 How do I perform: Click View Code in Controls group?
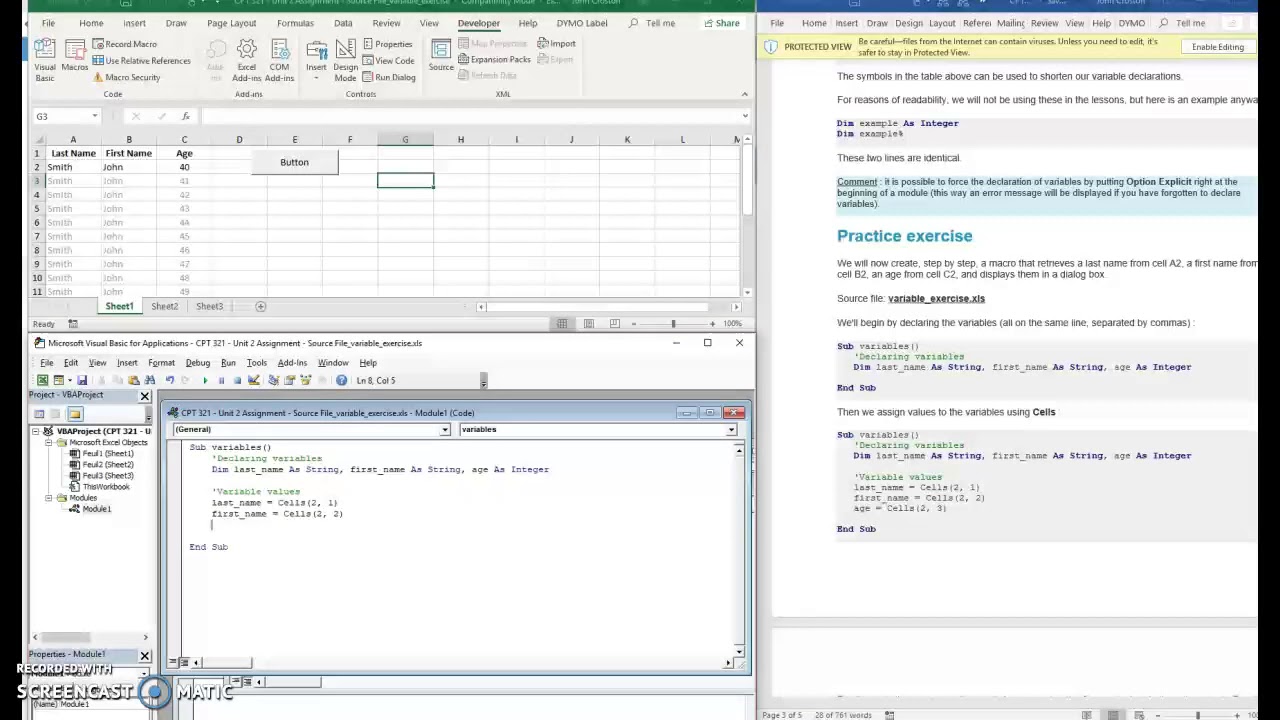388,61
